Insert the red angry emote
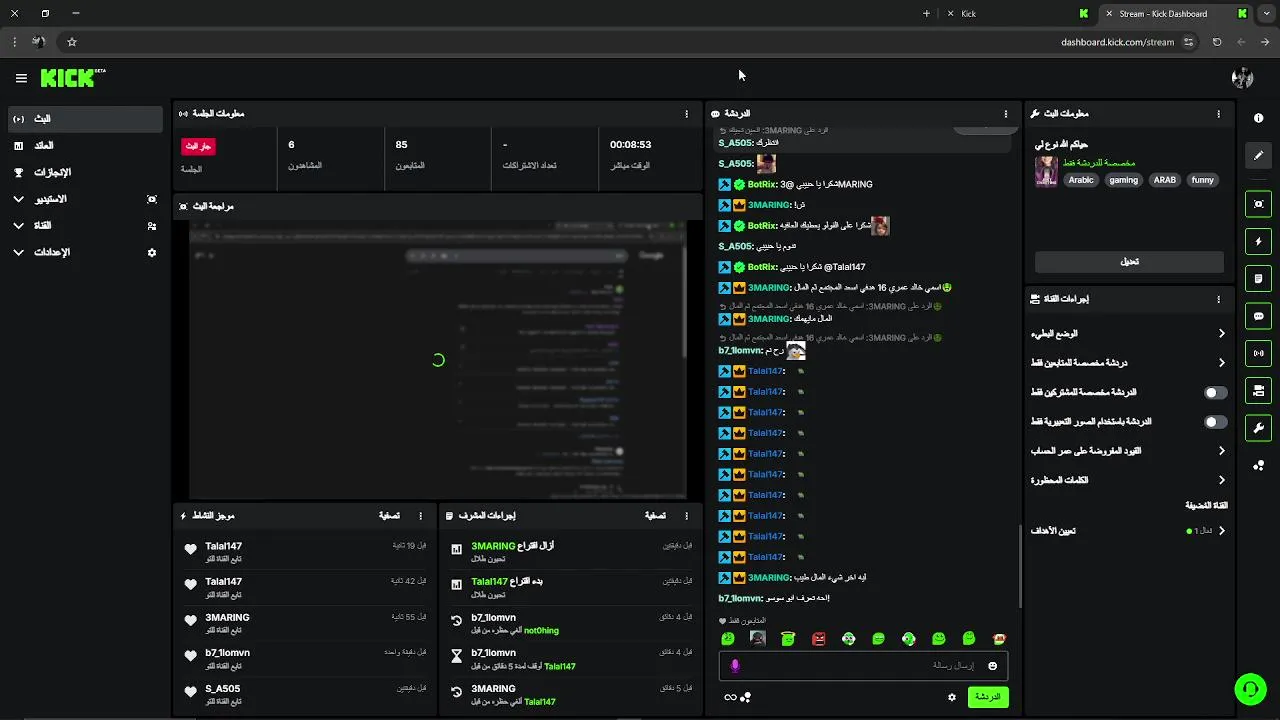This screenshot has width=1280, height=720. tap(818, 639)
